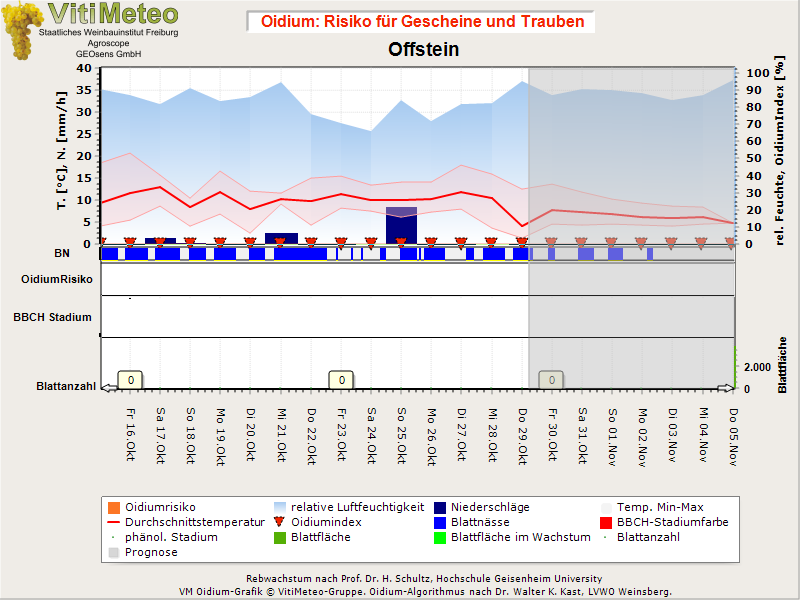Click the bright green Blattfläche im Wachstum square
Image resolution: width=800 pixels, height=600 pixels.
click(x=440, y=538)
